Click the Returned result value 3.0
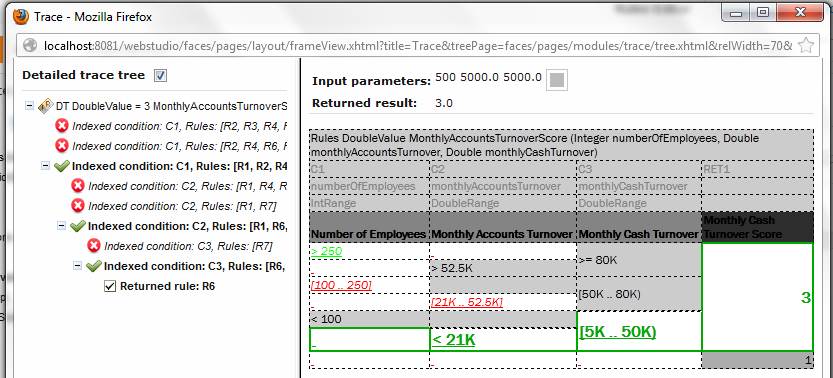The width and height of the screenshot is (833, 378). 444,103
